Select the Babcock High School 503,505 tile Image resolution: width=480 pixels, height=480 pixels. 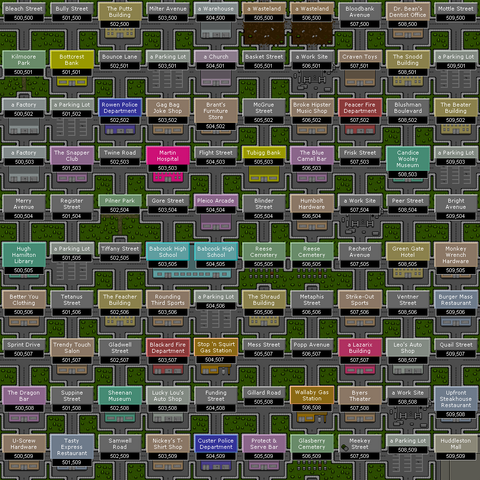[x=168, y=252]
